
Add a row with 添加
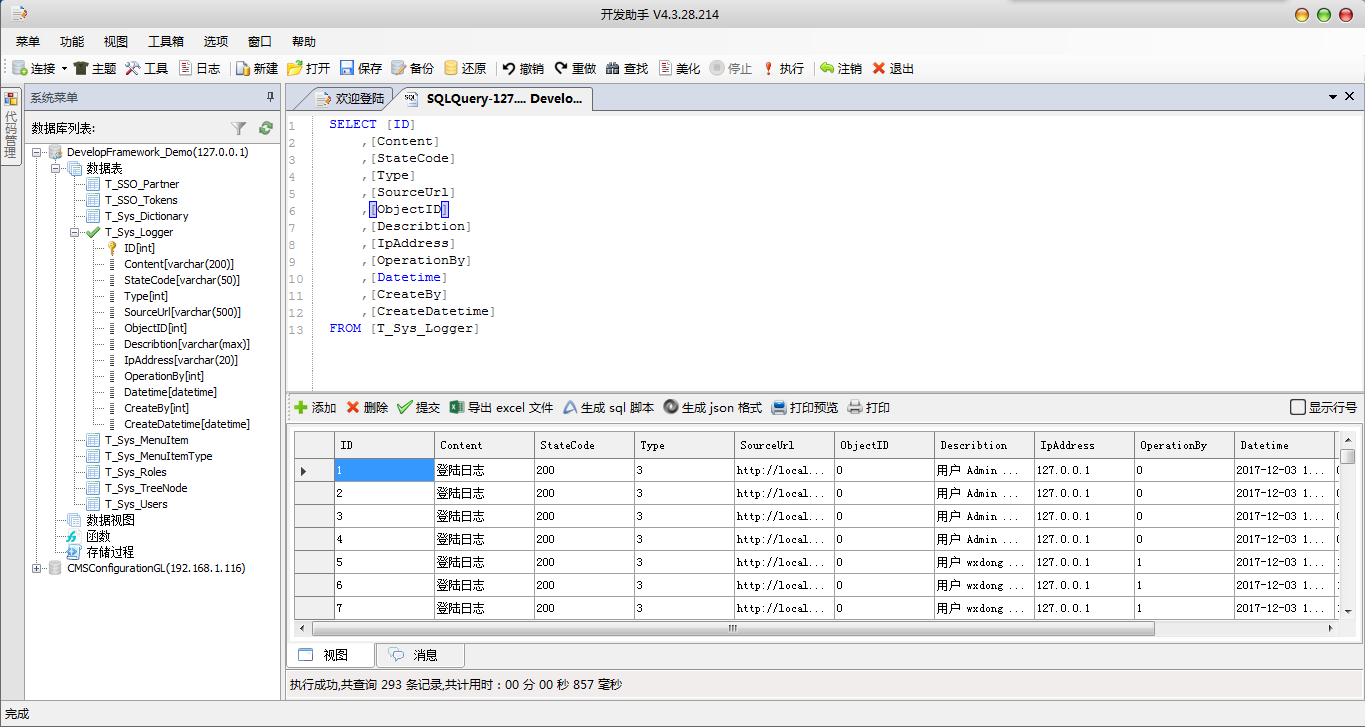click(x=315, y=408)
